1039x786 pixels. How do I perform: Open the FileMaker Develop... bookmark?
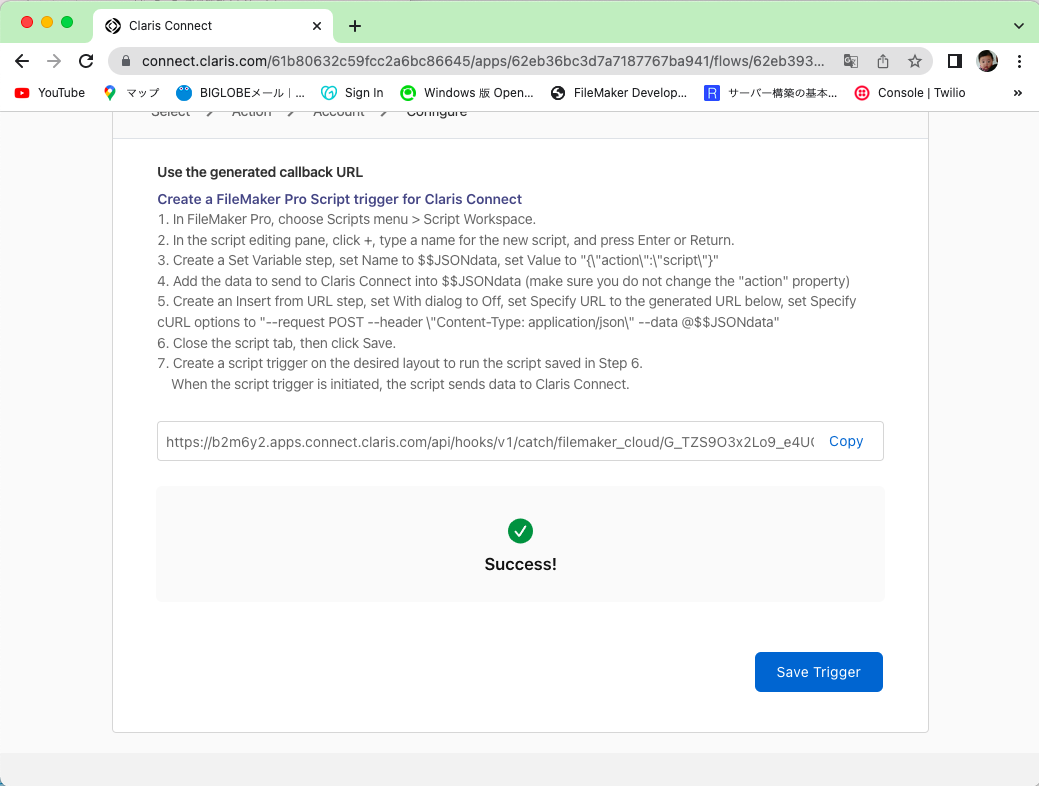618,93
